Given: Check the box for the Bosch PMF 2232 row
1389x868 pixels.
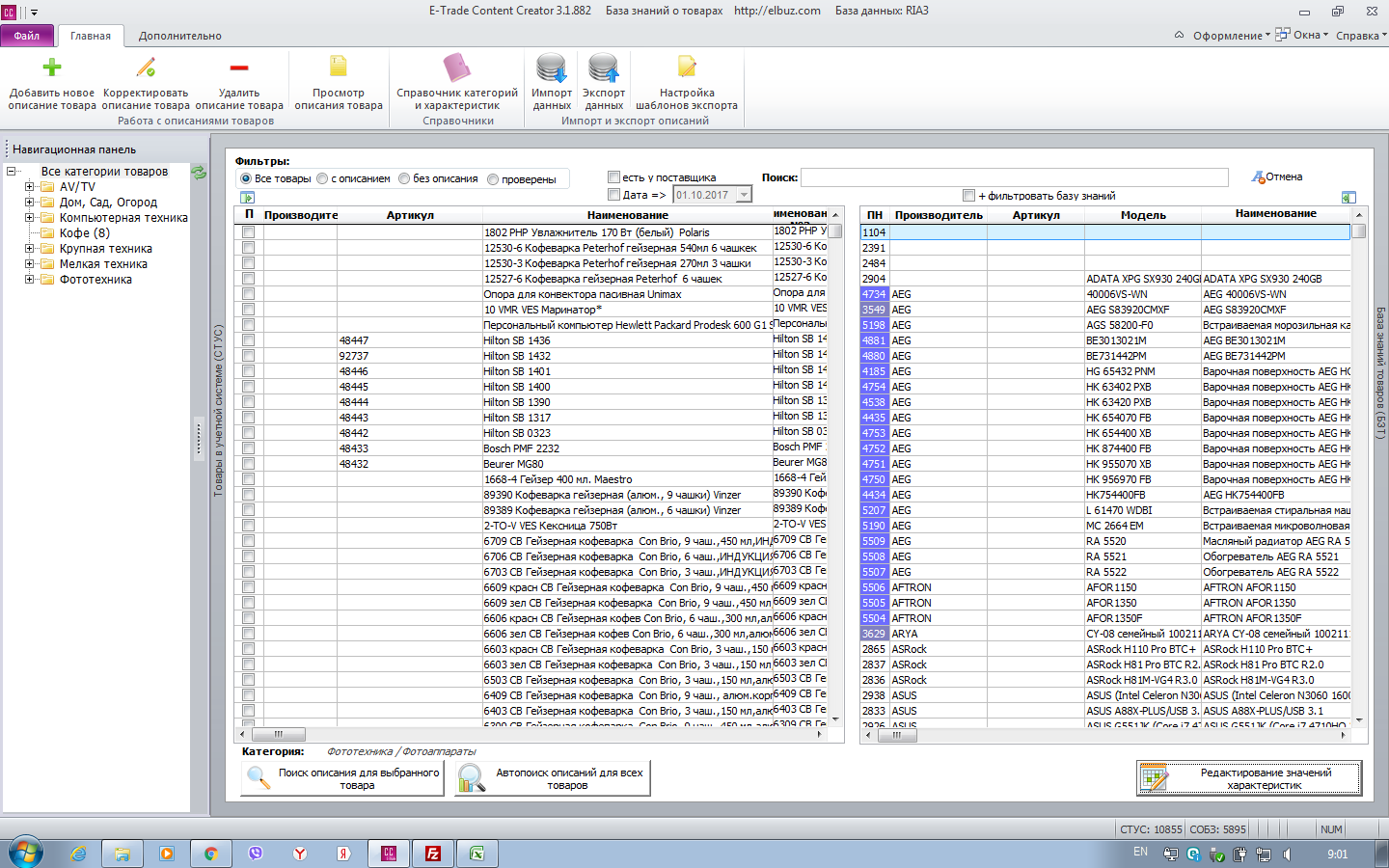Looking at the screenshot, I should [249, 448].
